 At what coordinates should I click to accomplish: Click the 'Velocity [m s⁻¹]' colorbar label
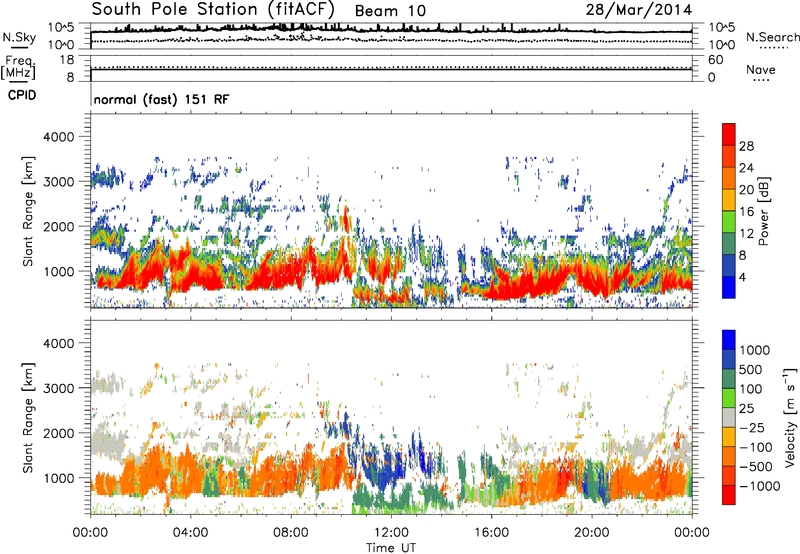[790, 417]
